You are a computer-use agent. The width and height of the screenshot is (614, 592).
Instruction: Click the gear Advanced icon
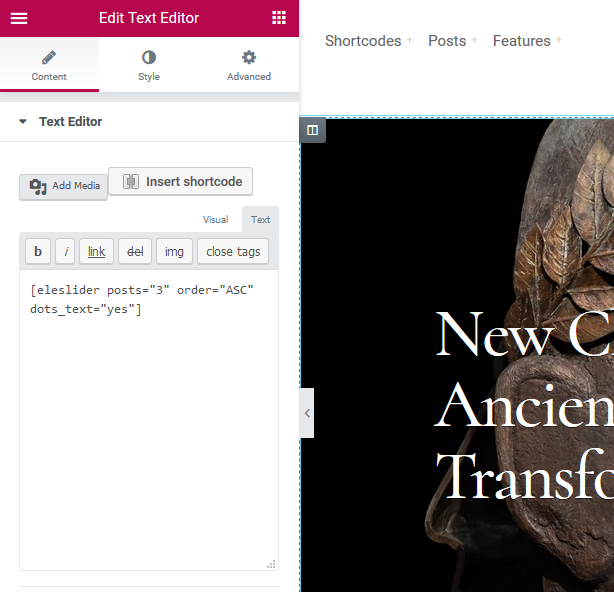pos(249,58)
